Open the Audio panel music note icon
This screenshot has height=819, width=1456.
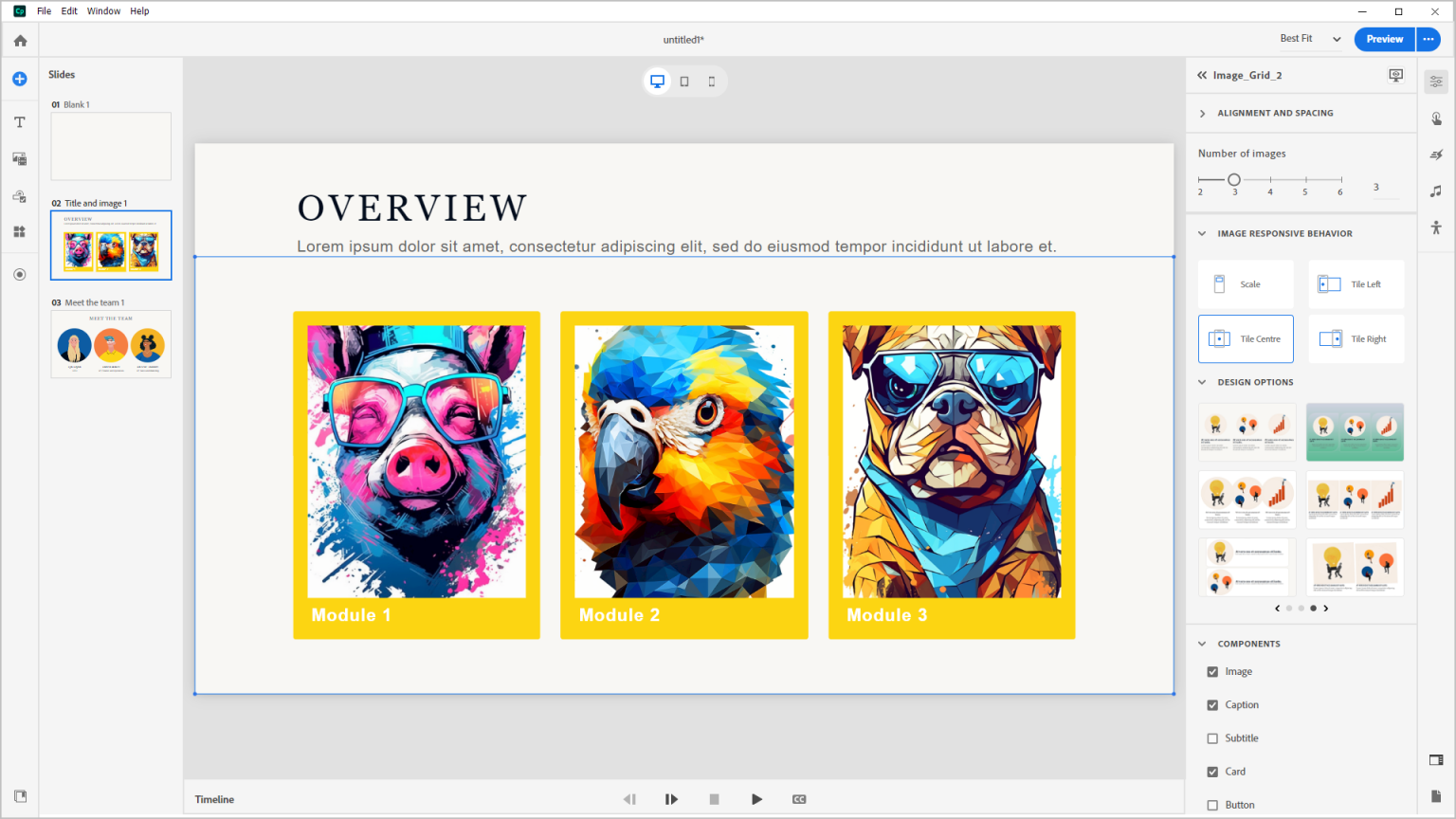[x=1436, y=191]
